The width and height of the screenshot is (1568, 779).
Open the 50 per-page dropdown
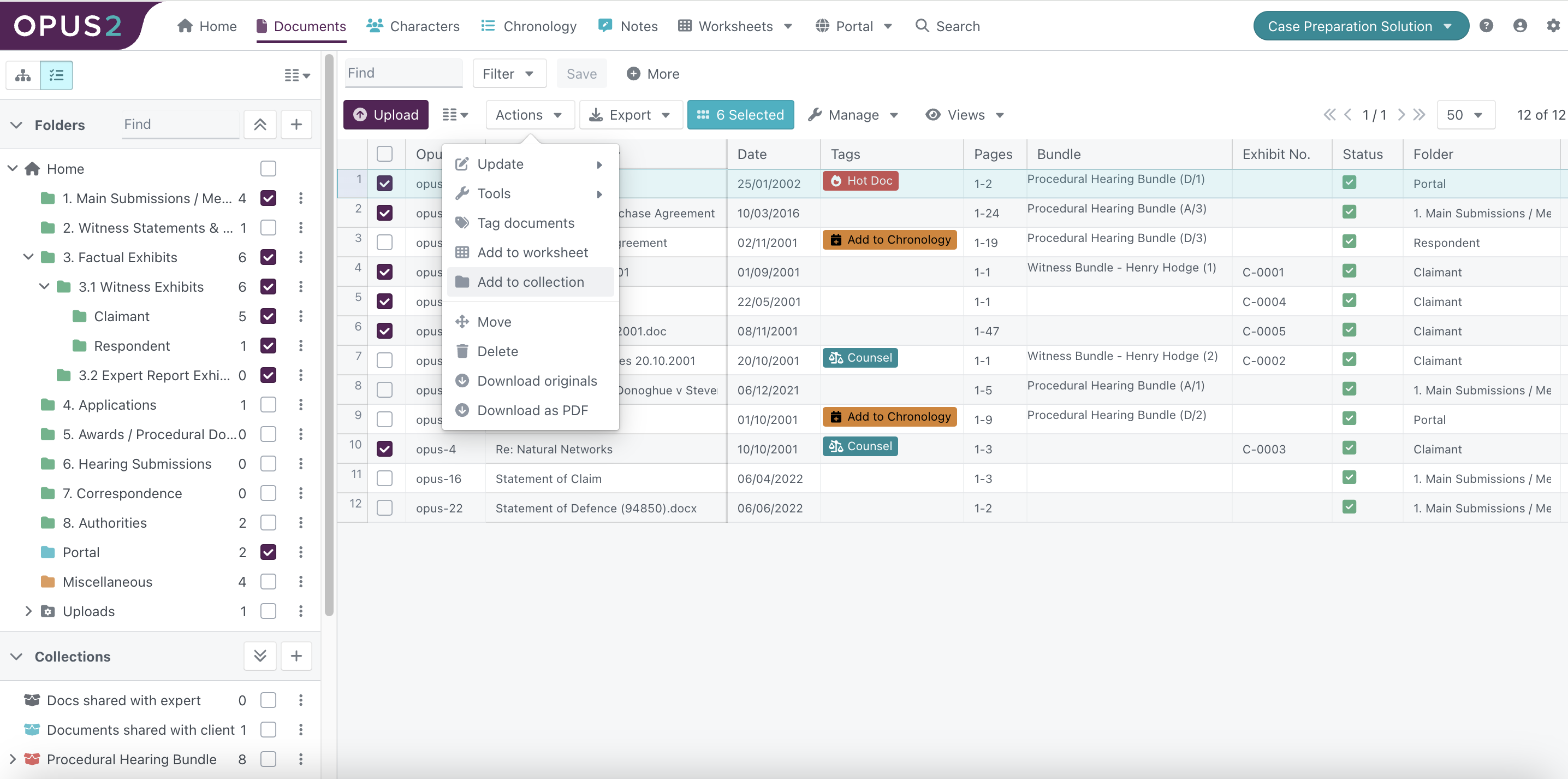pos(1465,115)
